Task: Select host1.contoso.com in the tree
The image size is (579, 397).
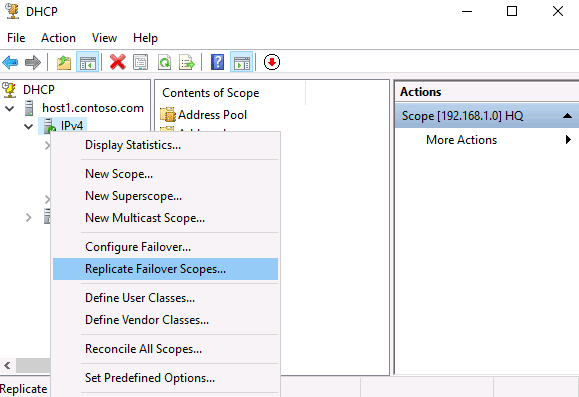Action: click(93, 108)
